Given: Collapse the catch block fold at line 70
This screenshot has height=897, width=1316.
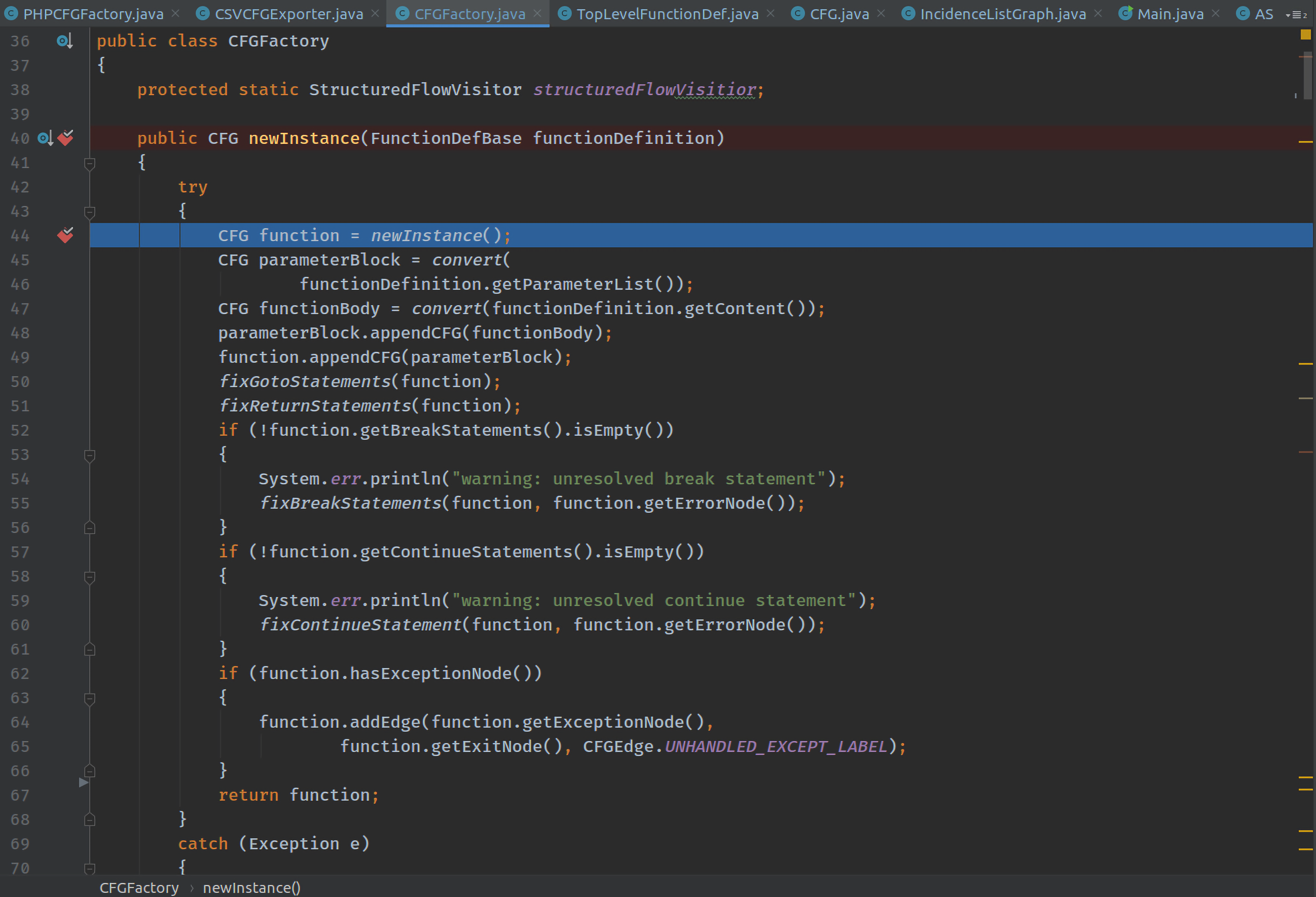Looking at the screenshot, I should pyautogui.click(x=89, y=868).
